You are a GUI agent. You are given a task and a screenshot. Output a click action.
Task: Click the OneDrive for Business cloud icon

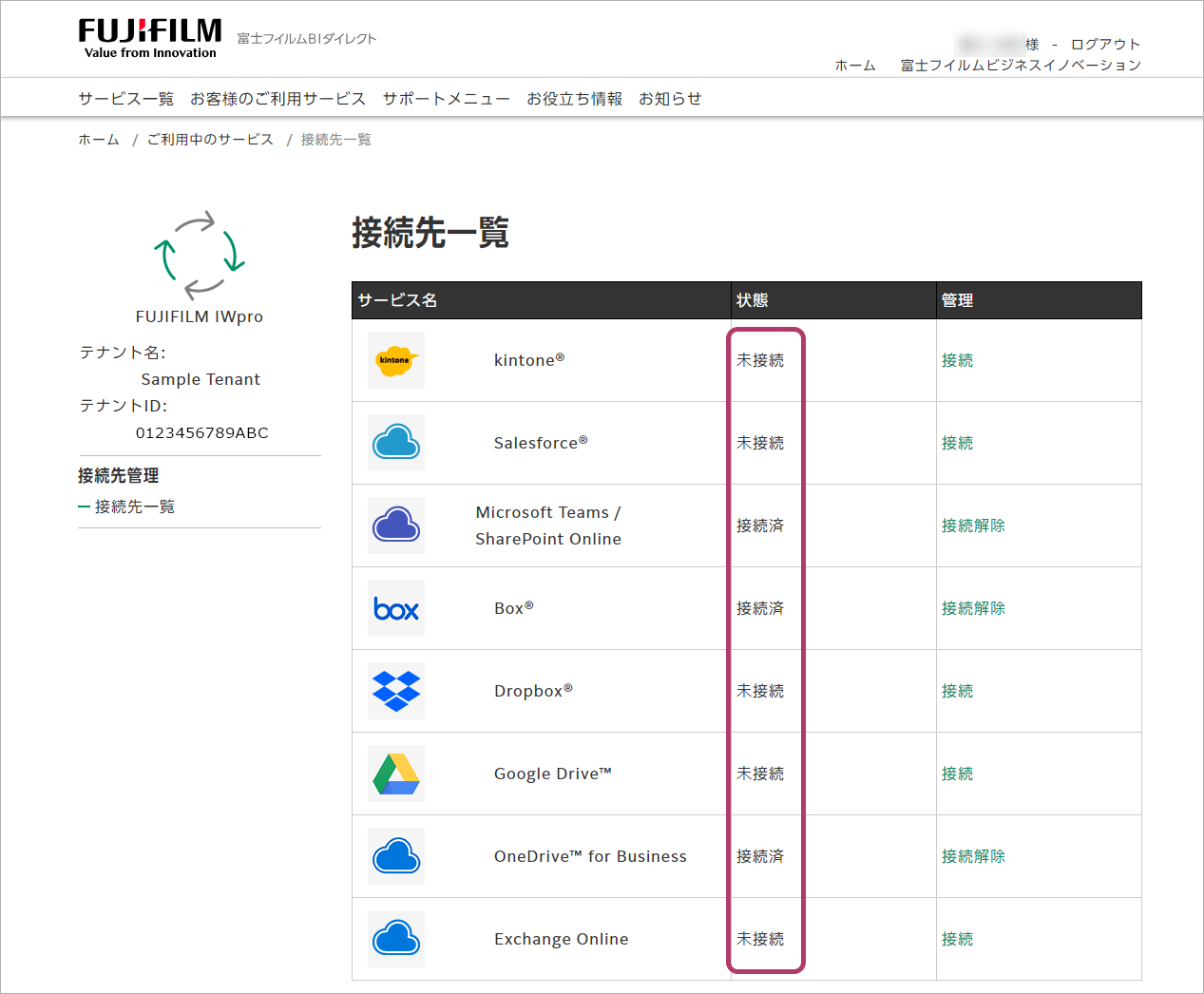coord(396,856)
